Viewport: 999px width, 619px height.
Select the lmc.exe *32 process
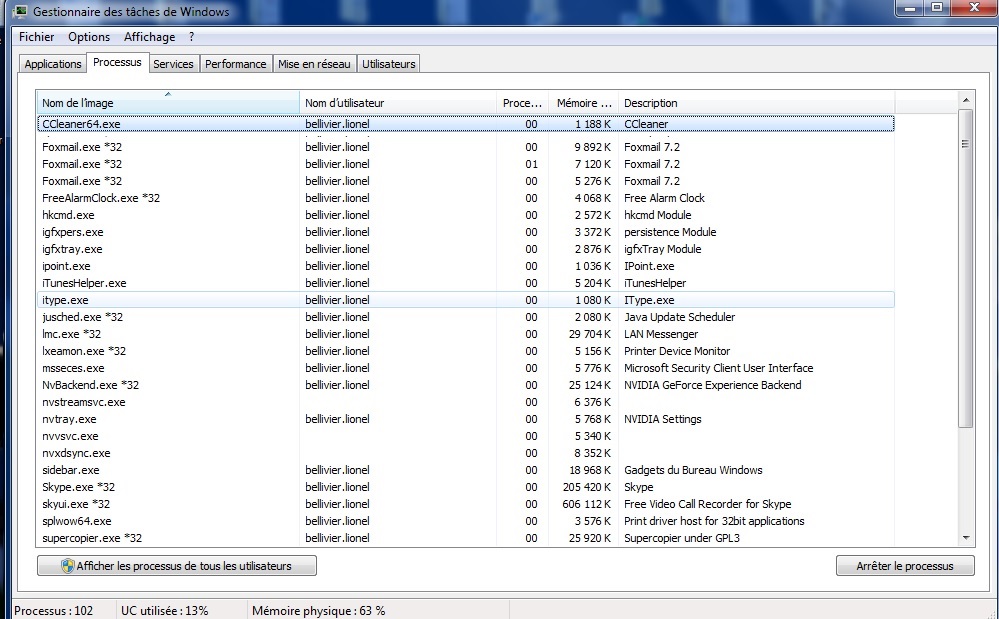click(465, 334)
